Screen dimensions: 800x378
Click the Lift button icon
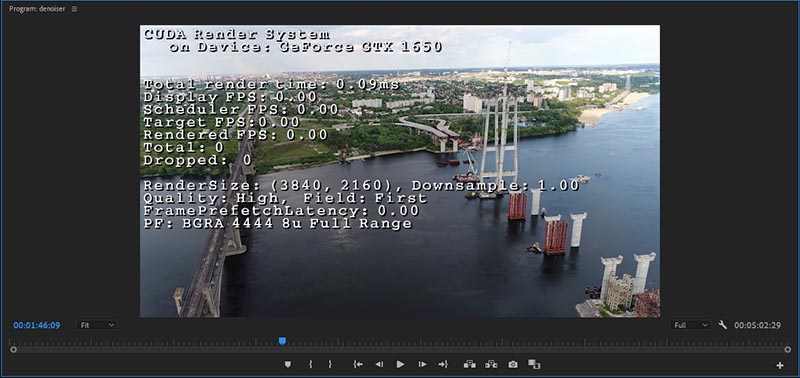pos(469,364)
